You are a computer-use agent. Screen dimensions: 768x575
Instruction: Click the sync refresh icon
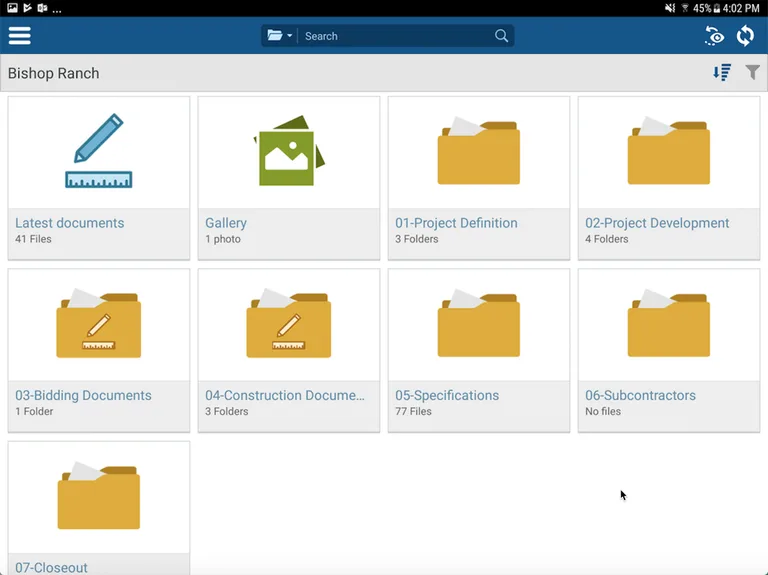click(x=745, y=36)
